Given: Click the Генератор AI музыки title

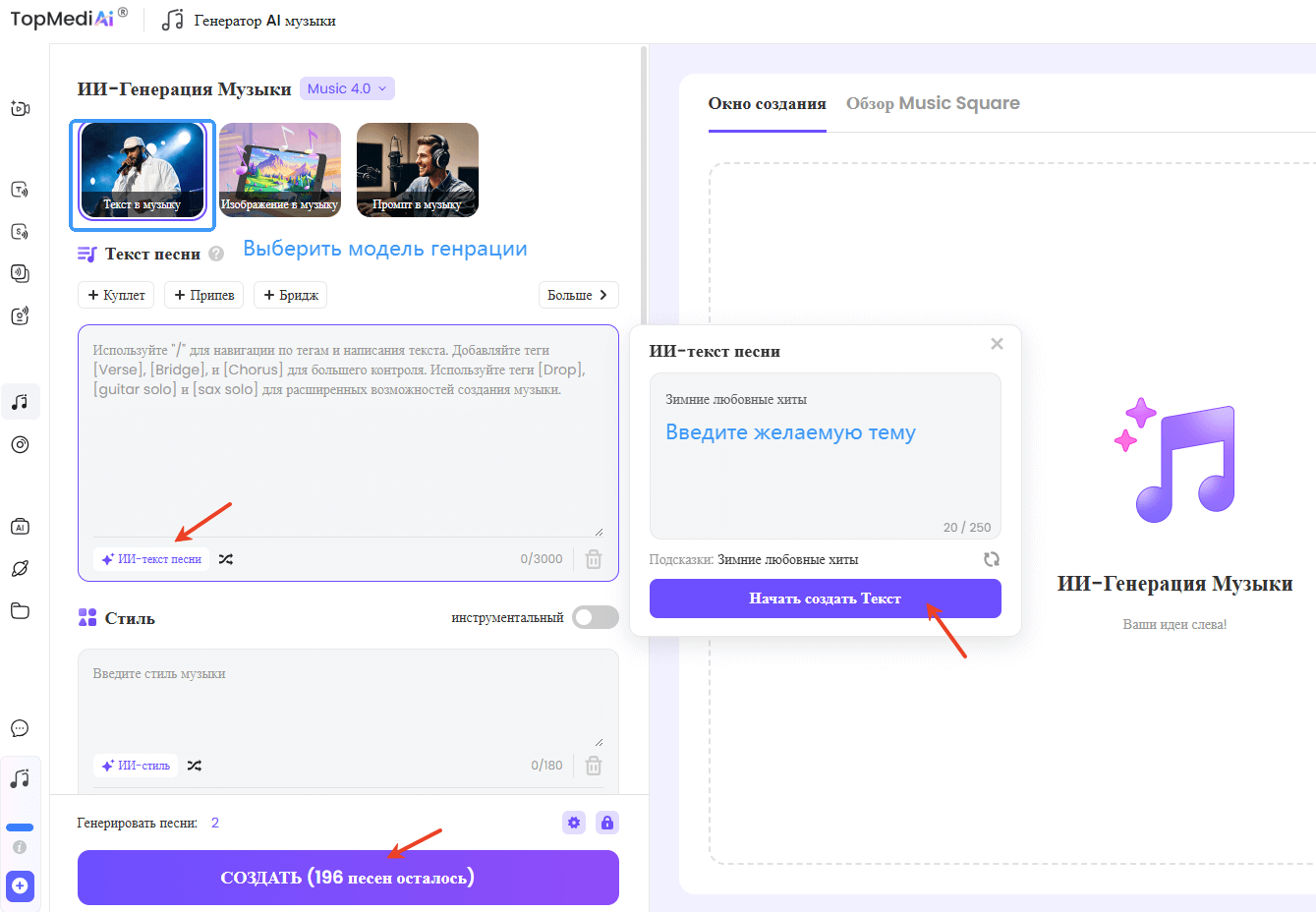Looking at the screenshot, I should click(x=264, y=21).
